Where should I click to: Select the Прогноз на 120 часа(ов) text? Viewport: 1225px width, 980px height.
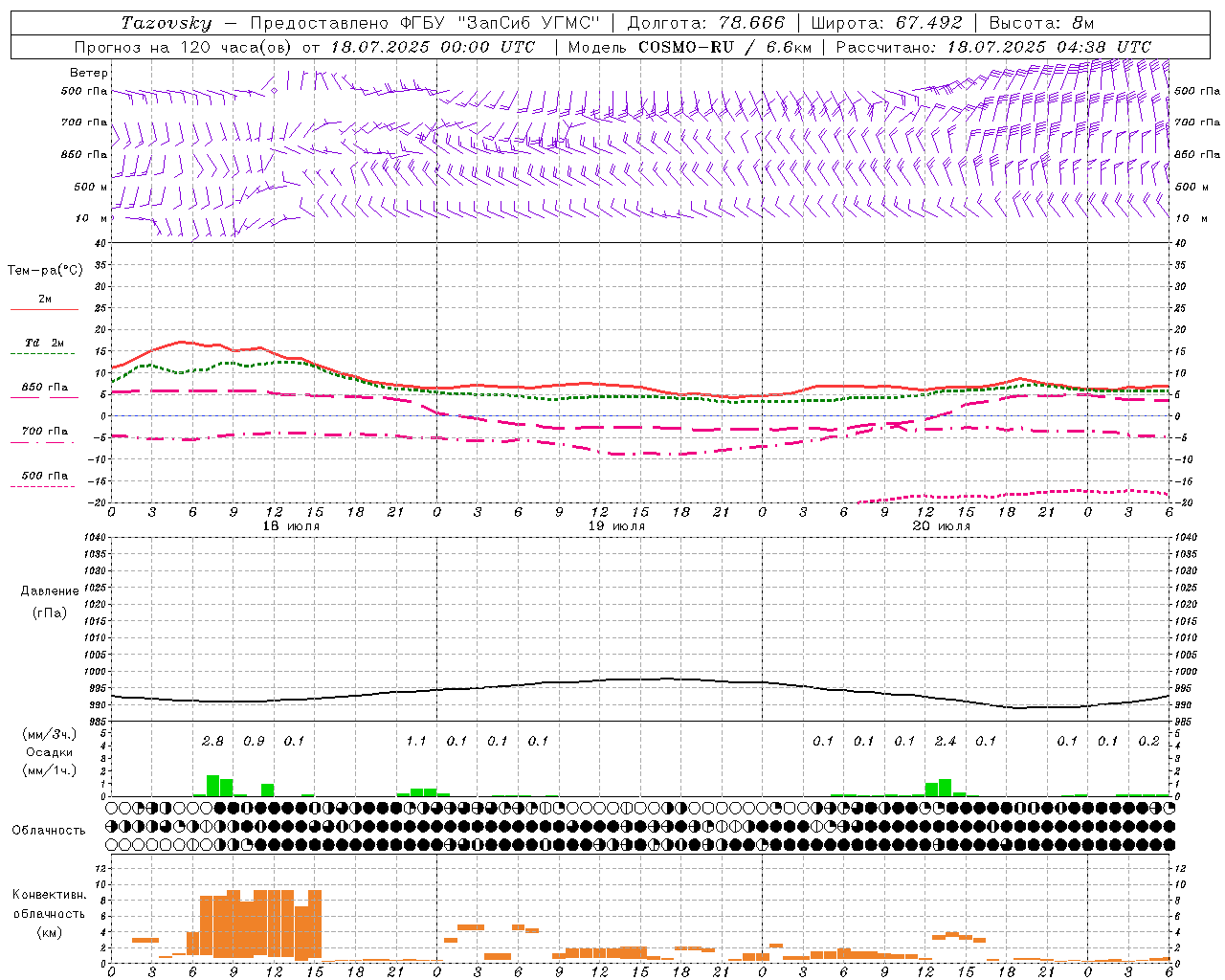[185, 47]
